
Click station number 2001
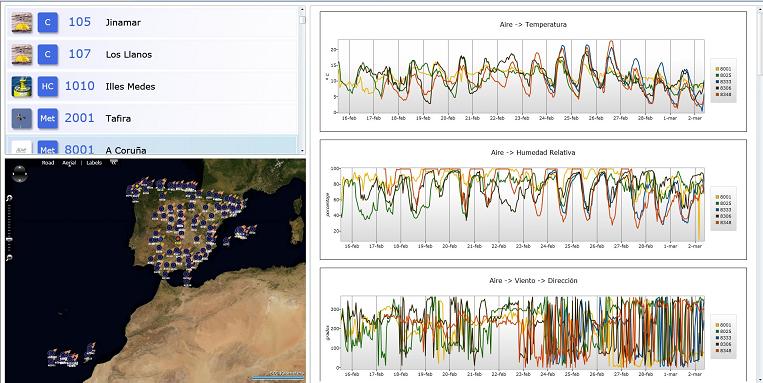[x=80, y=118]
